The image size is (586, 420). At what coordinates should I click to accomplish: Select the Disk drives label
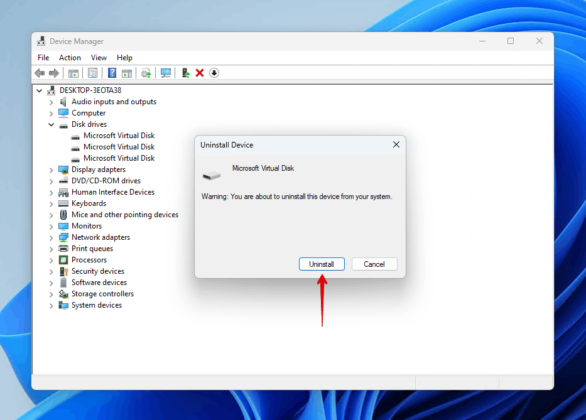89,124
